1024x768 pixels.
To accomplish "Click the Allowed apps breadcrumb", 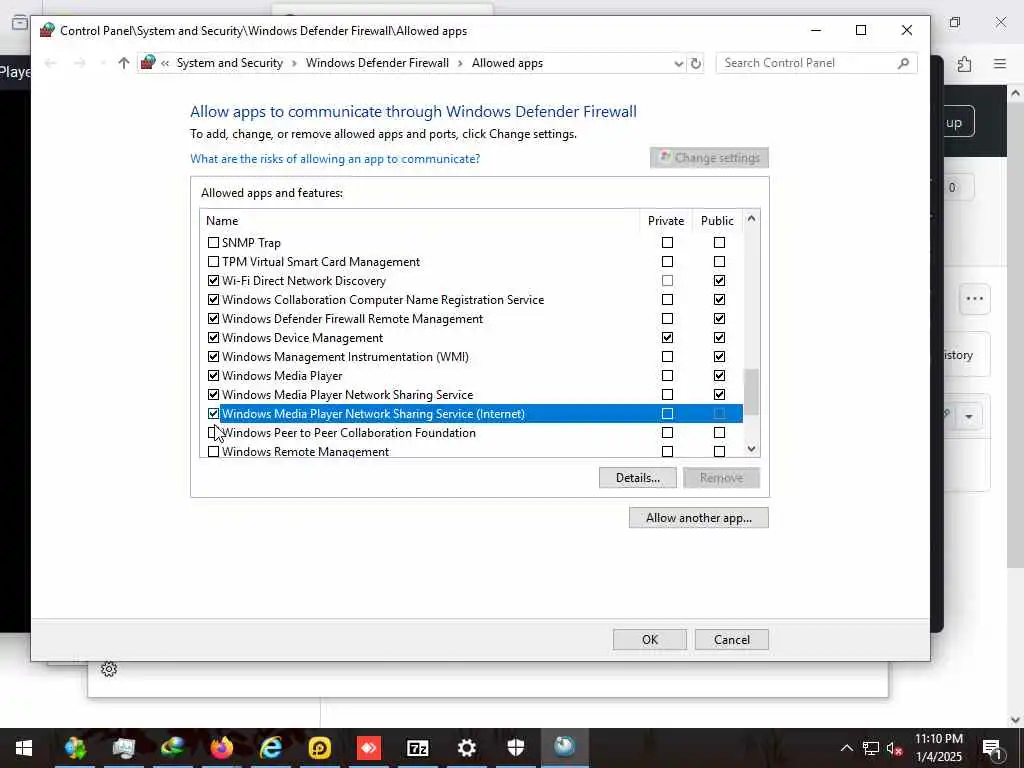I will tap(507, 63).
